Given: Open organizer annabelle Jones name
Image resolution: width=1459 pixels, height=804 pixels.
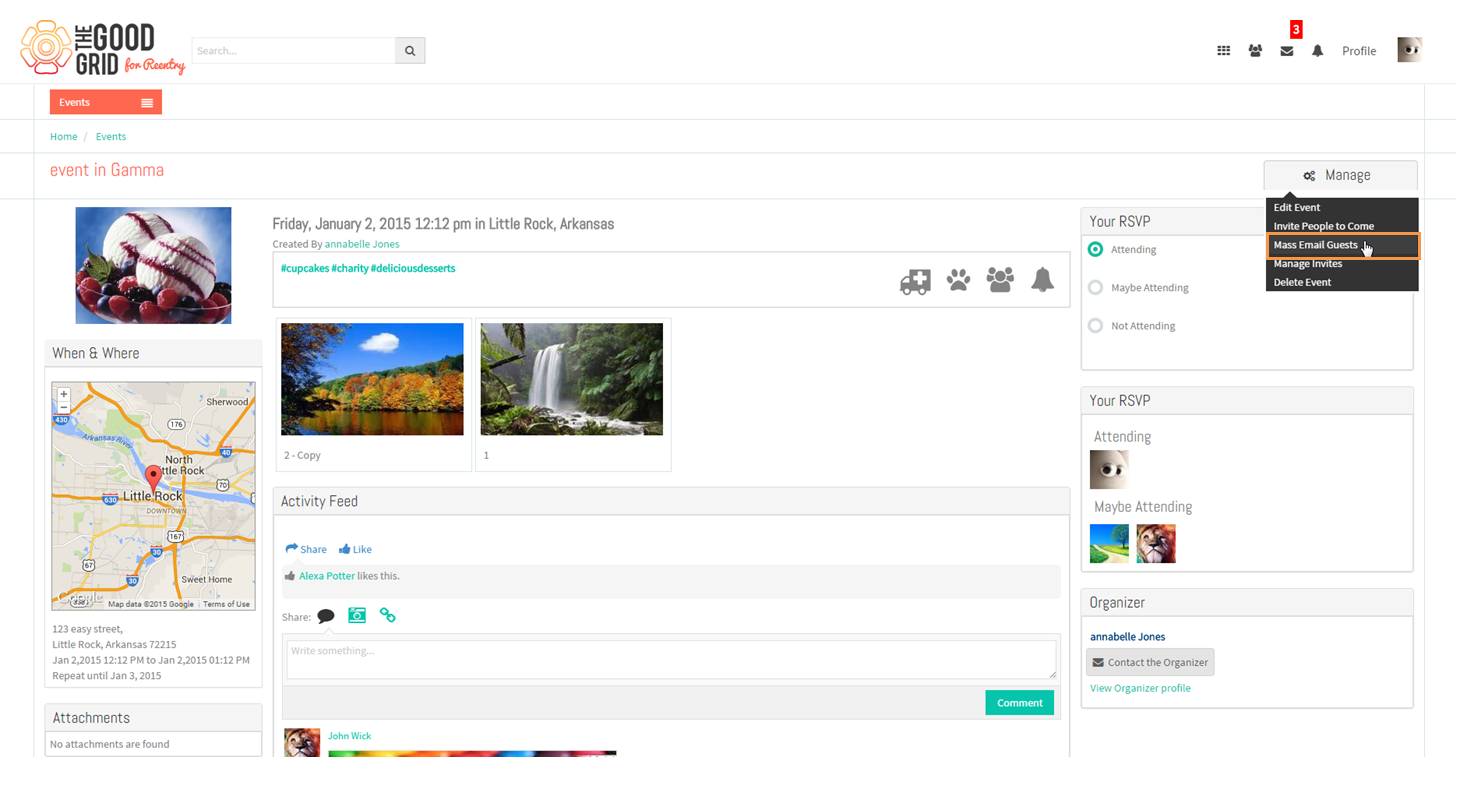Looking at the screenshot, I should tap(1127, 637).
